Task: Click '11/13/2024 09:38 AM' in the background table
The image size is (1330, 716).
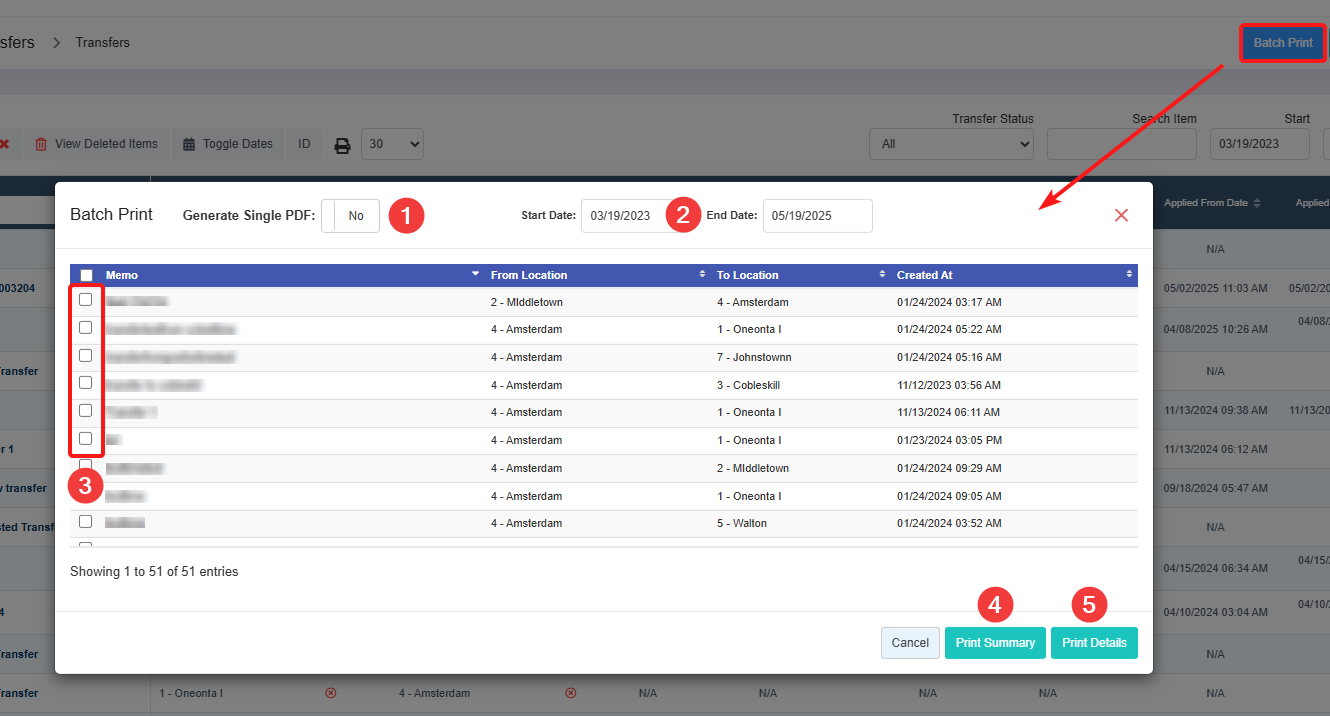Action: (1215, 409)
